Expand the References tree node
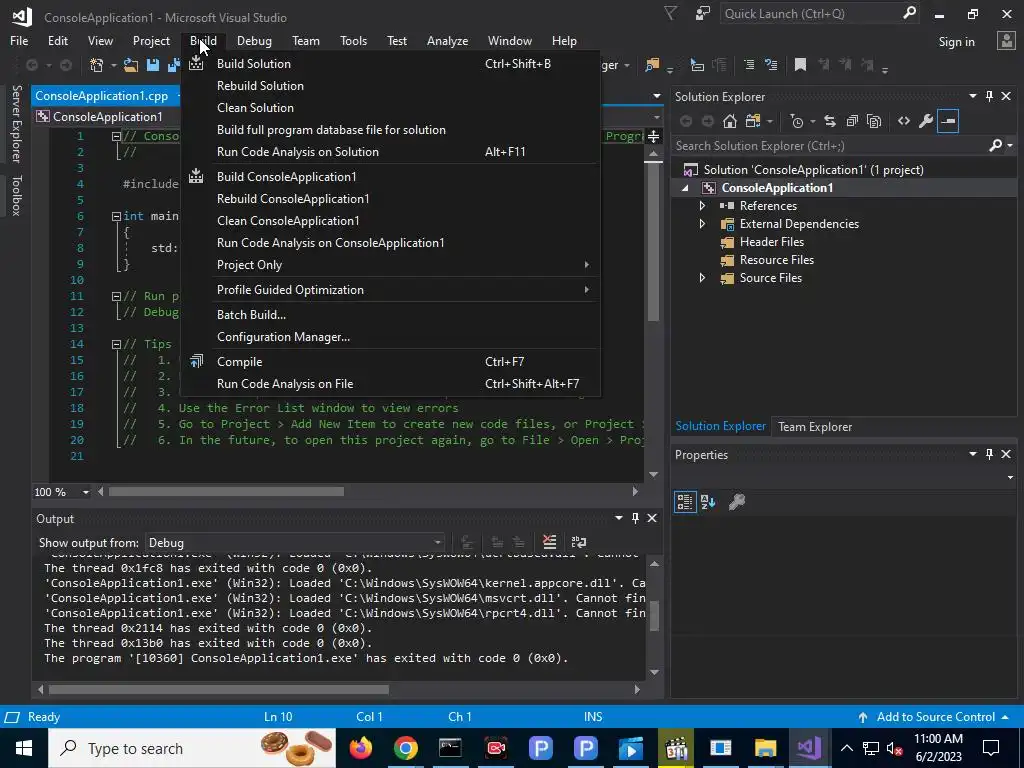The width and height of the screenshot is (1024, 768). click(x=702, y=206)
